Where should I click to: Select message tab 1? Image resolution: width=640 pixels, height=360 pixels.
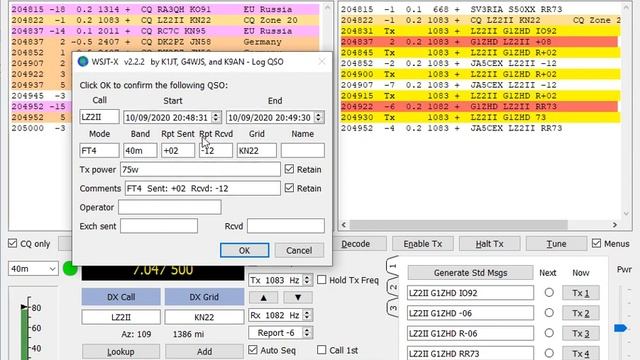(392, 267)
